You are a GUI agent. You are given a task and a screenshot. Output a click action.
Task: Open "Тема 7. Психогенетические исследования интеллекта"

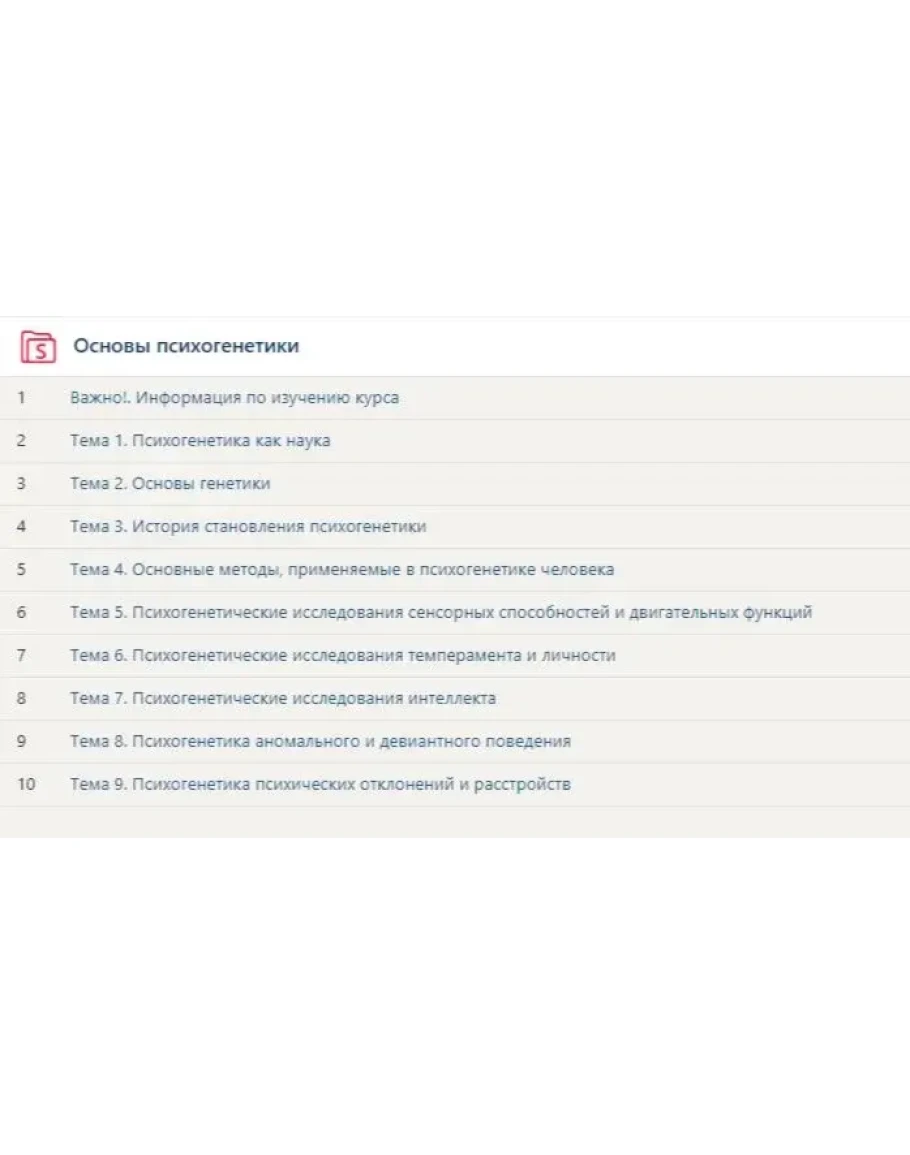[283, 699]
